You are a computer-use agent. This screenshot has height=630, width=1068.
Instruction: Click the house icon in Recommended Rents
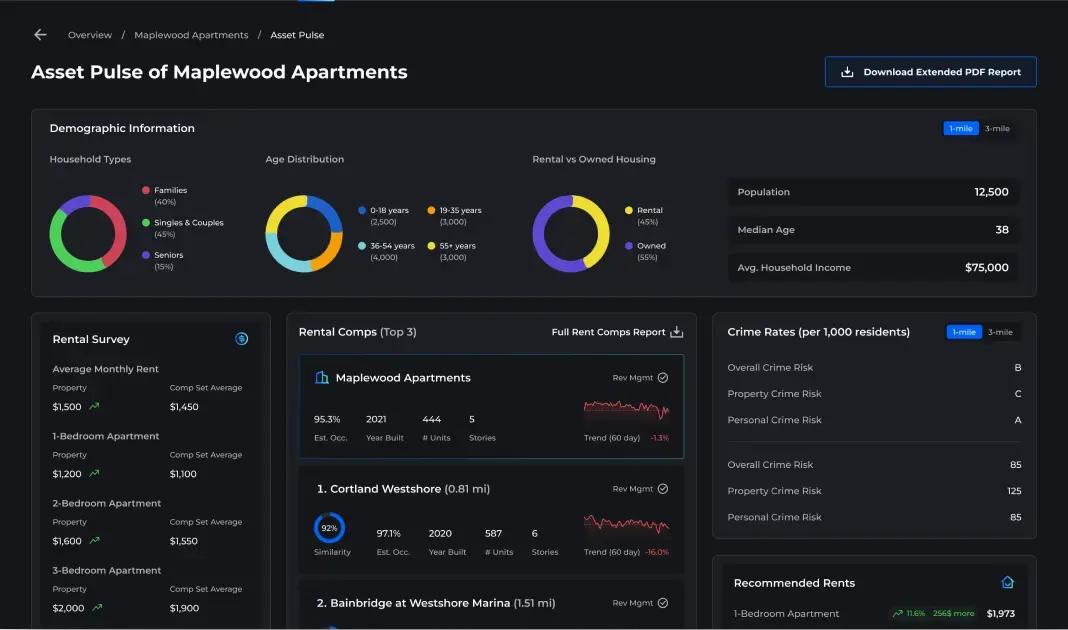tap(1008, 582)
